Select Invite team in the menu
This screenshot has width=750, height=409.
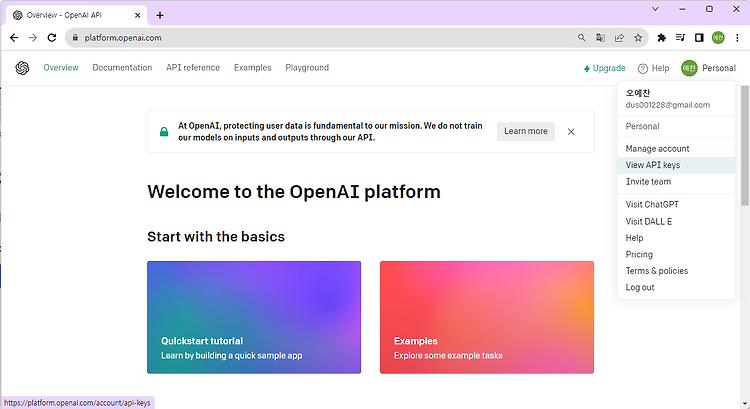[676, 182]
